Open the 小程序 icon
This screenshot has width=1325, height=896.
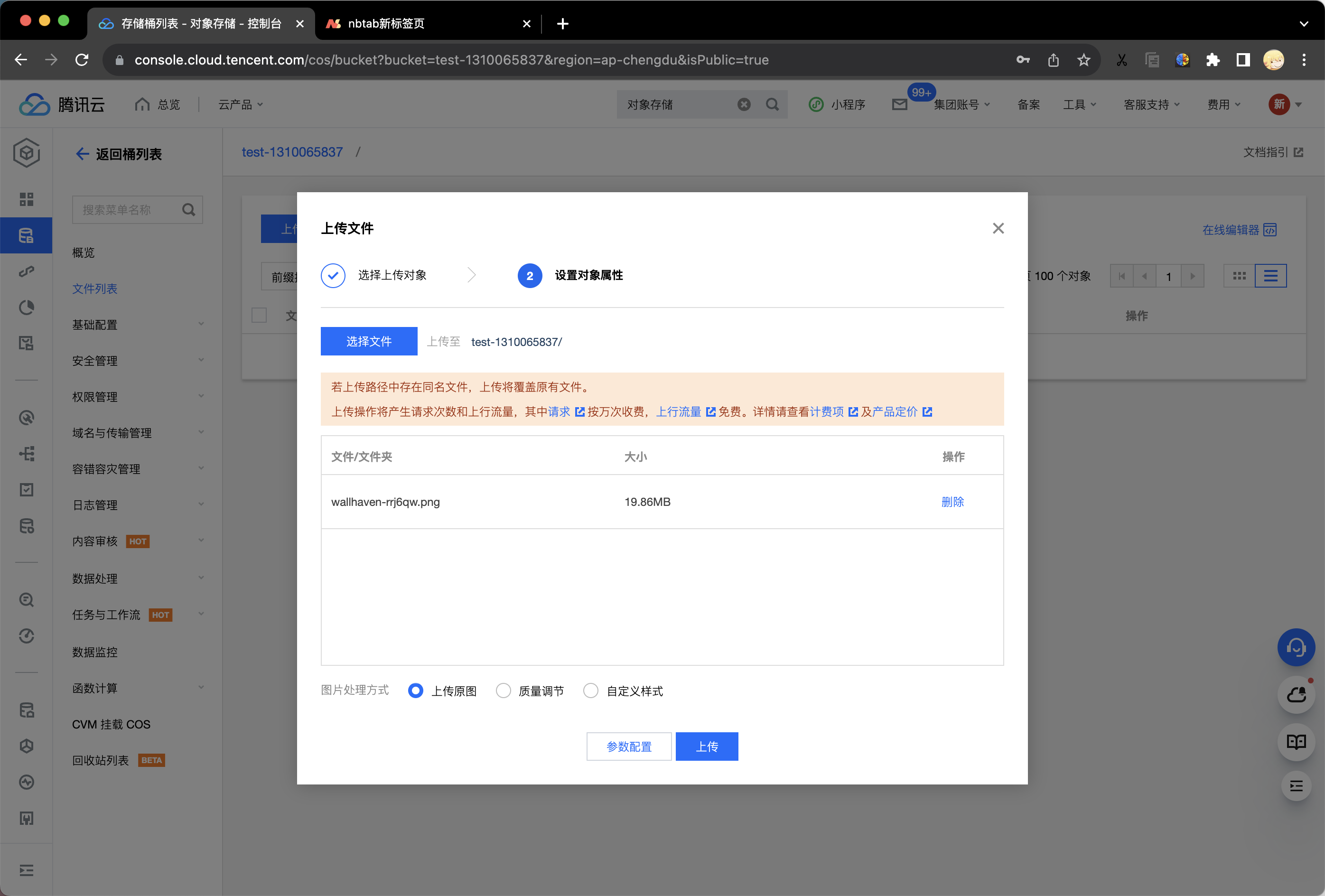(x=816, y=104)
